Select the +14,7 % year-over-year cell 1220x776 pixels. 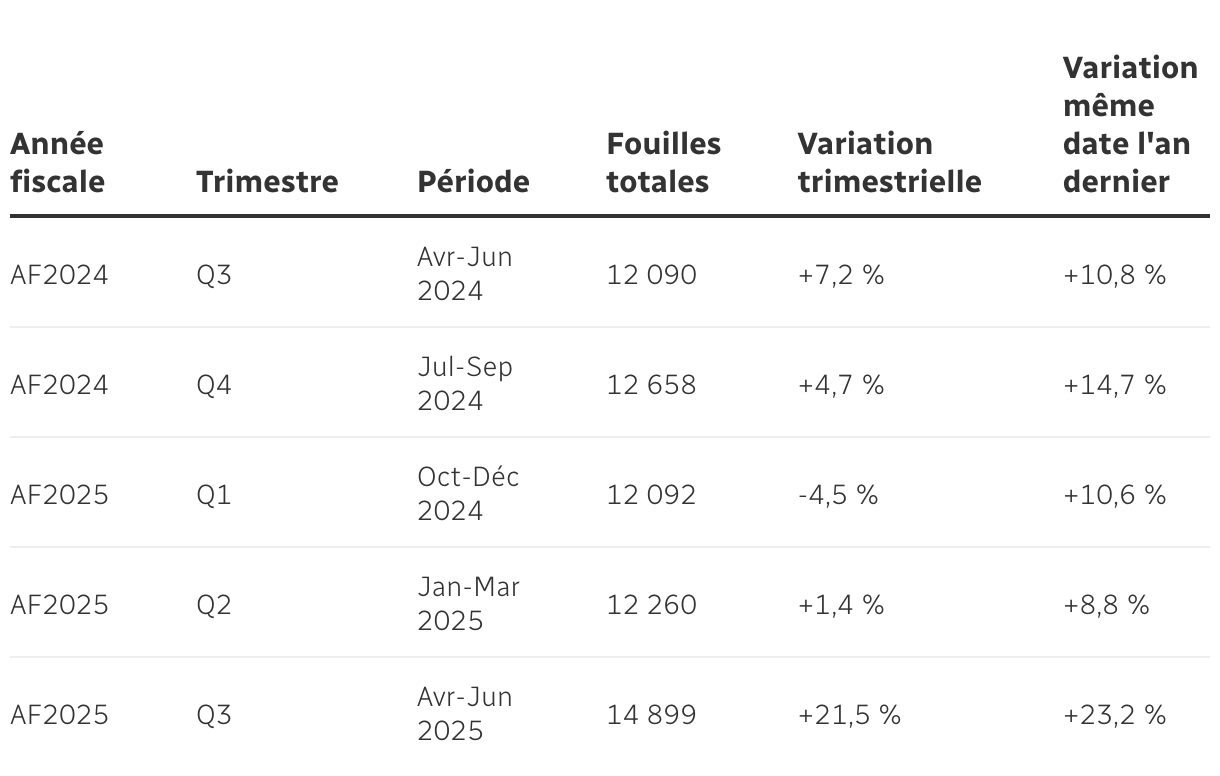[1114, 385]
